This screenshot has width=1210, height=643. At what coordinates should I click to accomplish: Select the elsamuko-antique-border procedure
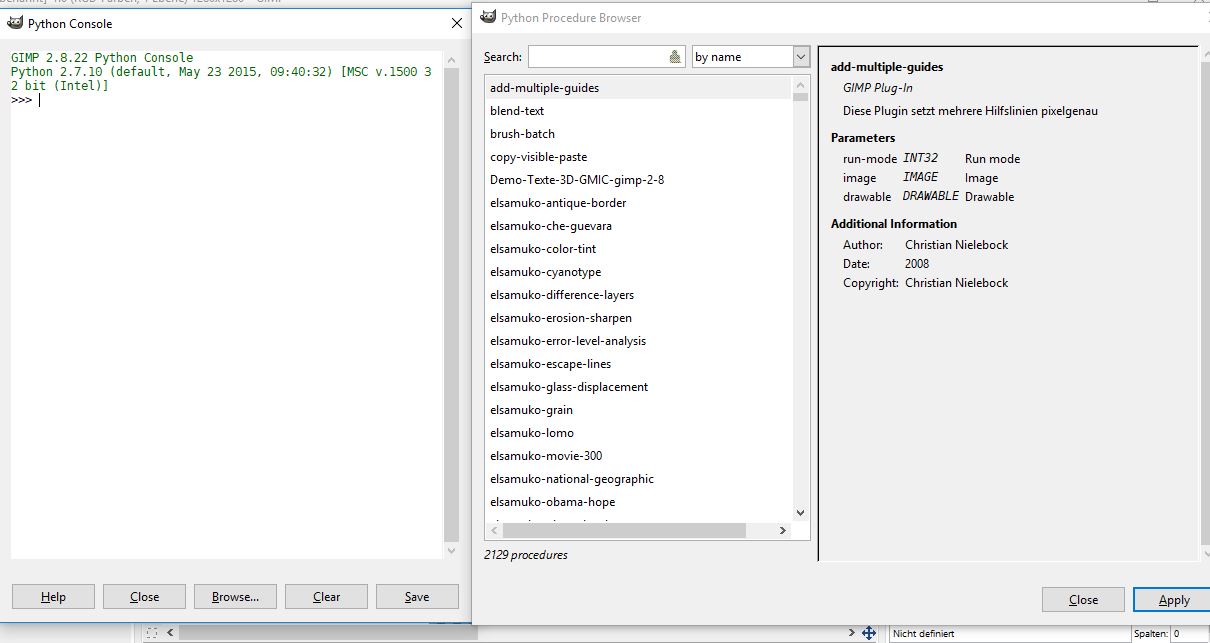[x=639, y=203]
